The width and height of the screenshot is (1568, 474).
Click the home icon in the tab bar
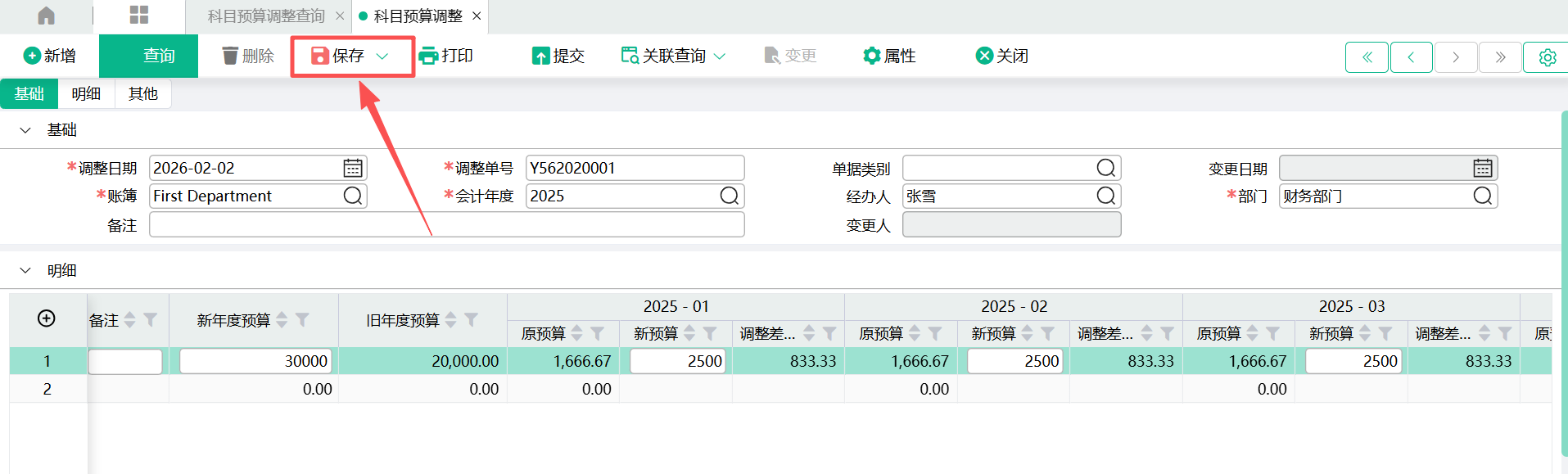[47, 16]
